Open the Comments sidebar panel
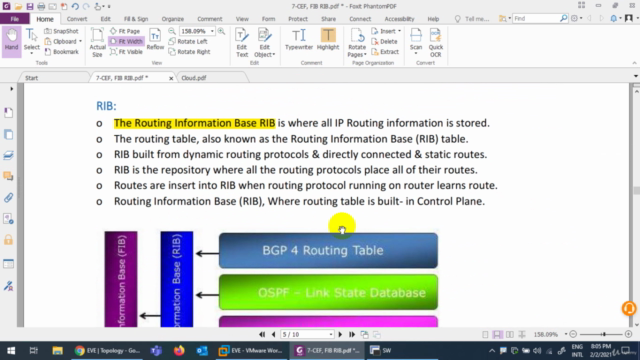Image resolution: width=640 pixels, height=360 pixels. [9, 176]
